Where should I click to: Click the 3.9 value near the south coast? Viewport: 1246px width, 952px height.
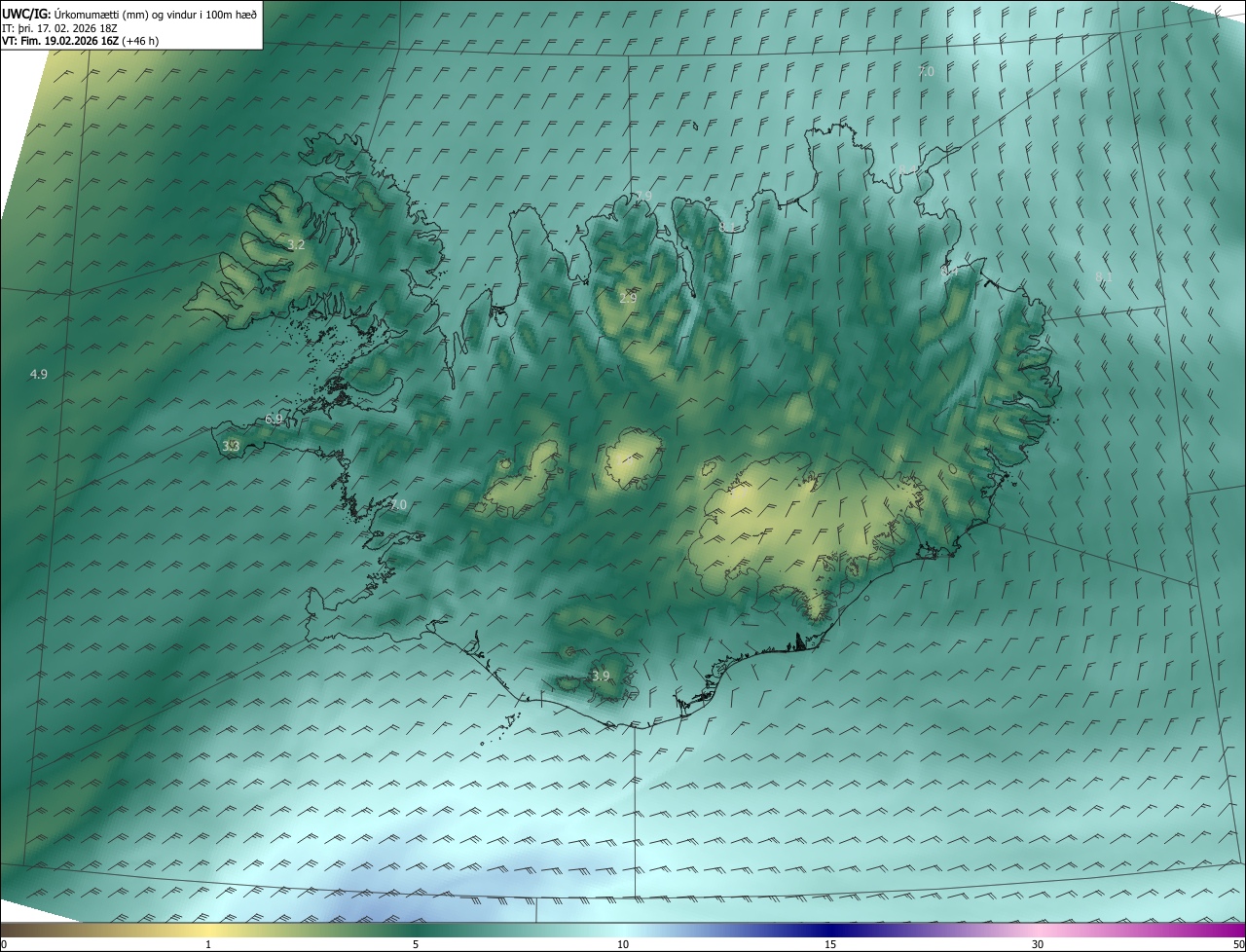601,677
